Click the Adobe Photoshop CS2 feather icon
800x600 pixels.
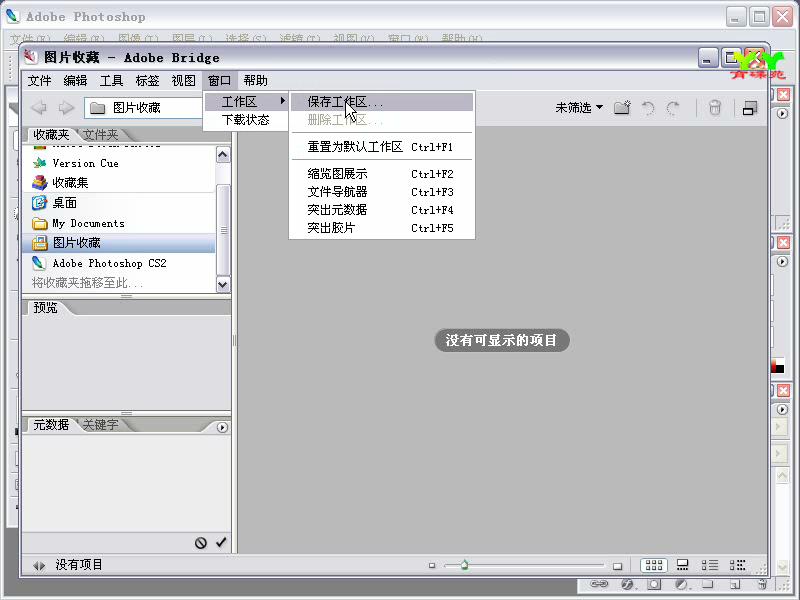[x=39, y=263]
